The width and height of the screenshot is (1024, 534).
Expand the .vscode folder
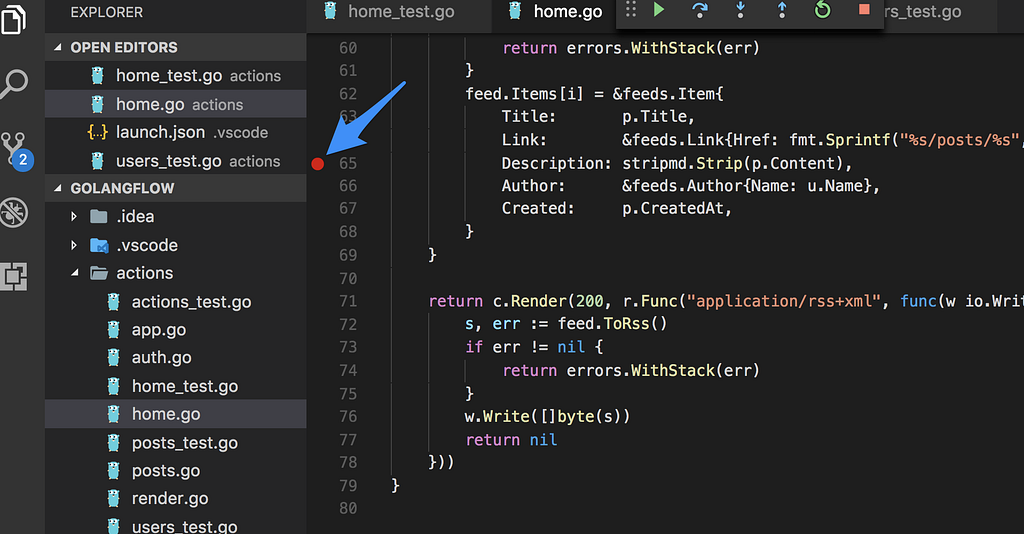click(74, 245)
